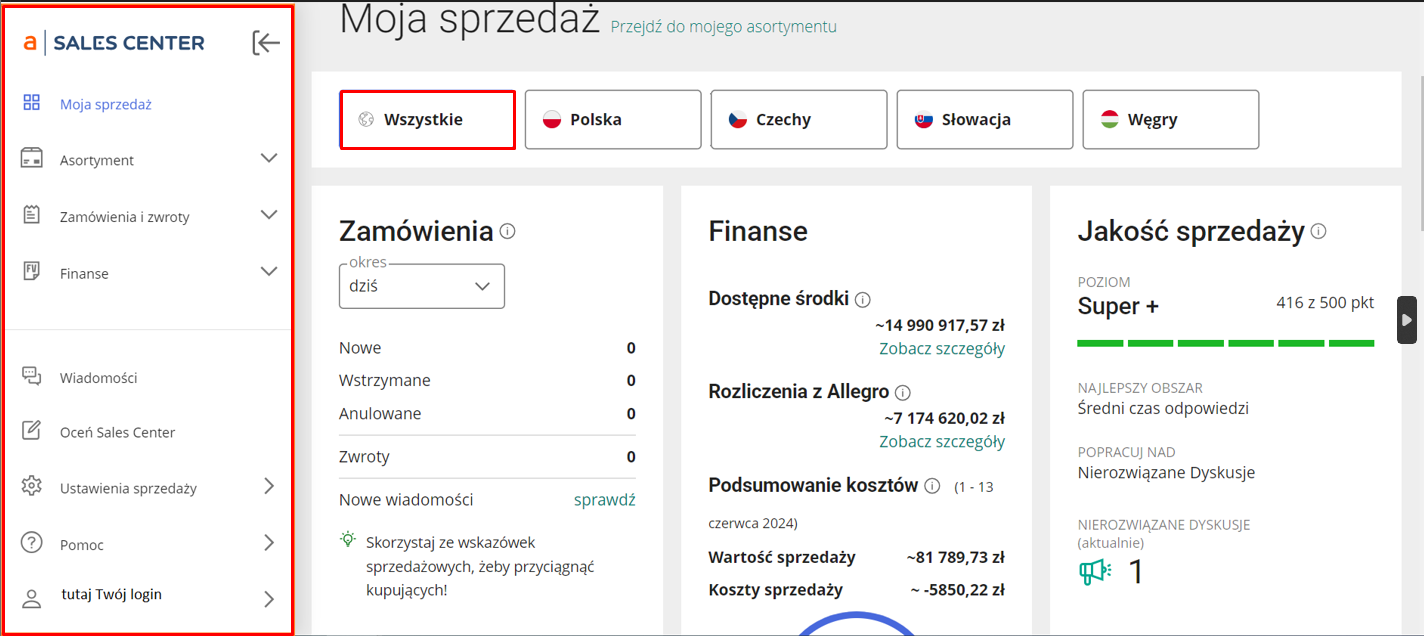Screen dimensions: 1424x636
Task: Click the Wstrzymane orders row
Action: [487, 380]
